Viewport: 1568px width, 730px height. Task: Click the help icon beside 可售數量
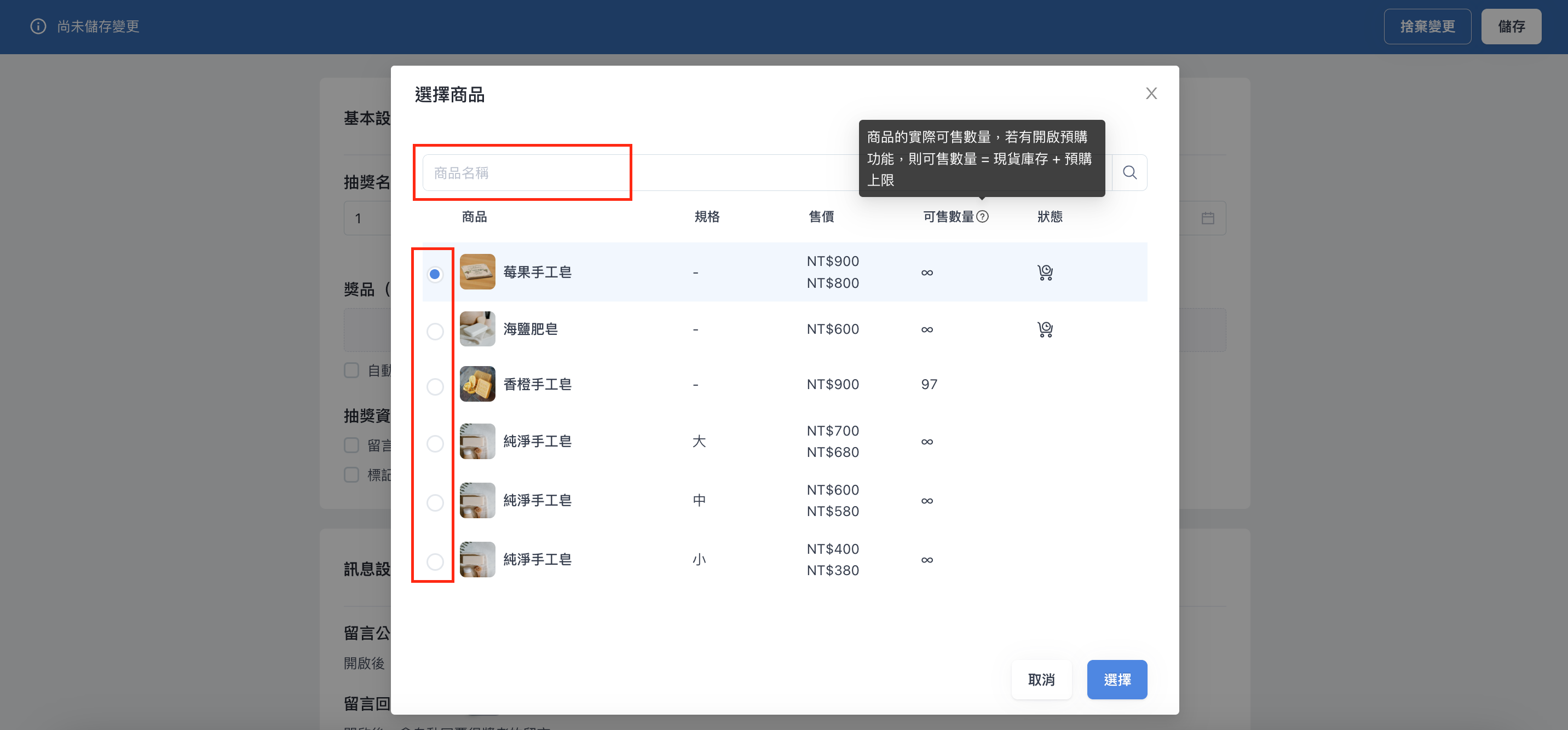[x=982, y=217]
